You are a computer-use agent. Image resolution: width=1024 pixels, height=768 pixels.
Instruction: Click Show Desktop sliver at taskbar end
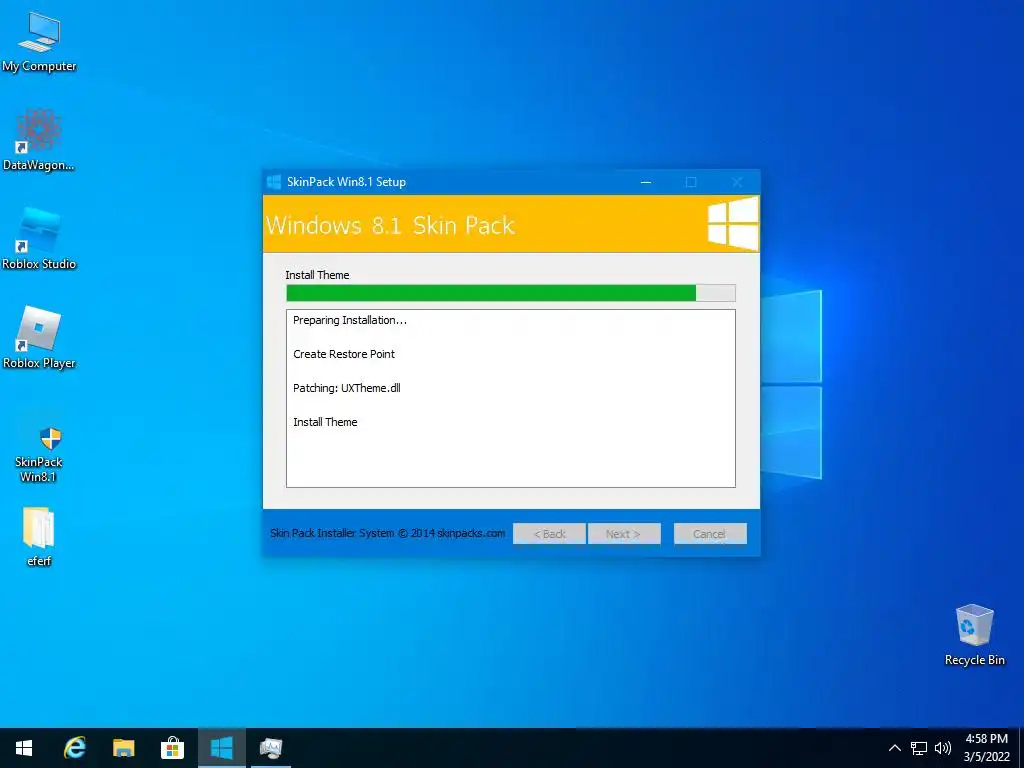click(1021, 748)
